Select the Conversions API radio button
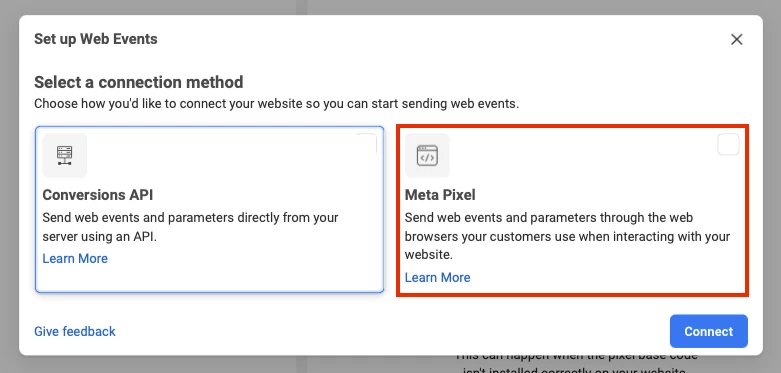This screenshot has height=373, width=781. click(366, 145)
